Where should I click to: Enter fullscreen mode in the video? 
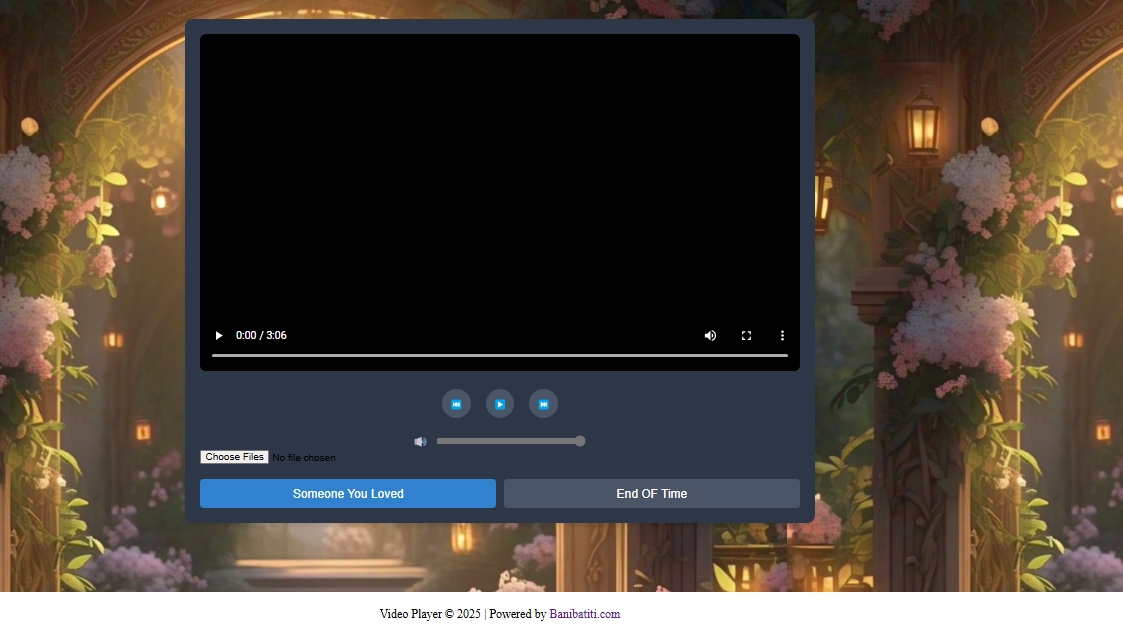point(746,336)
